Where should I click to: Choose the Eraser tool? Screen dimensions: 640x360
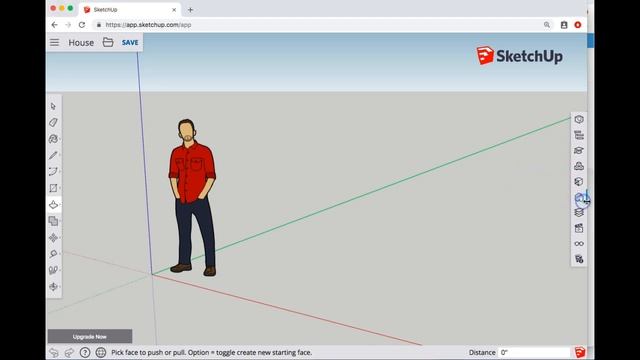tap(53, 122)
